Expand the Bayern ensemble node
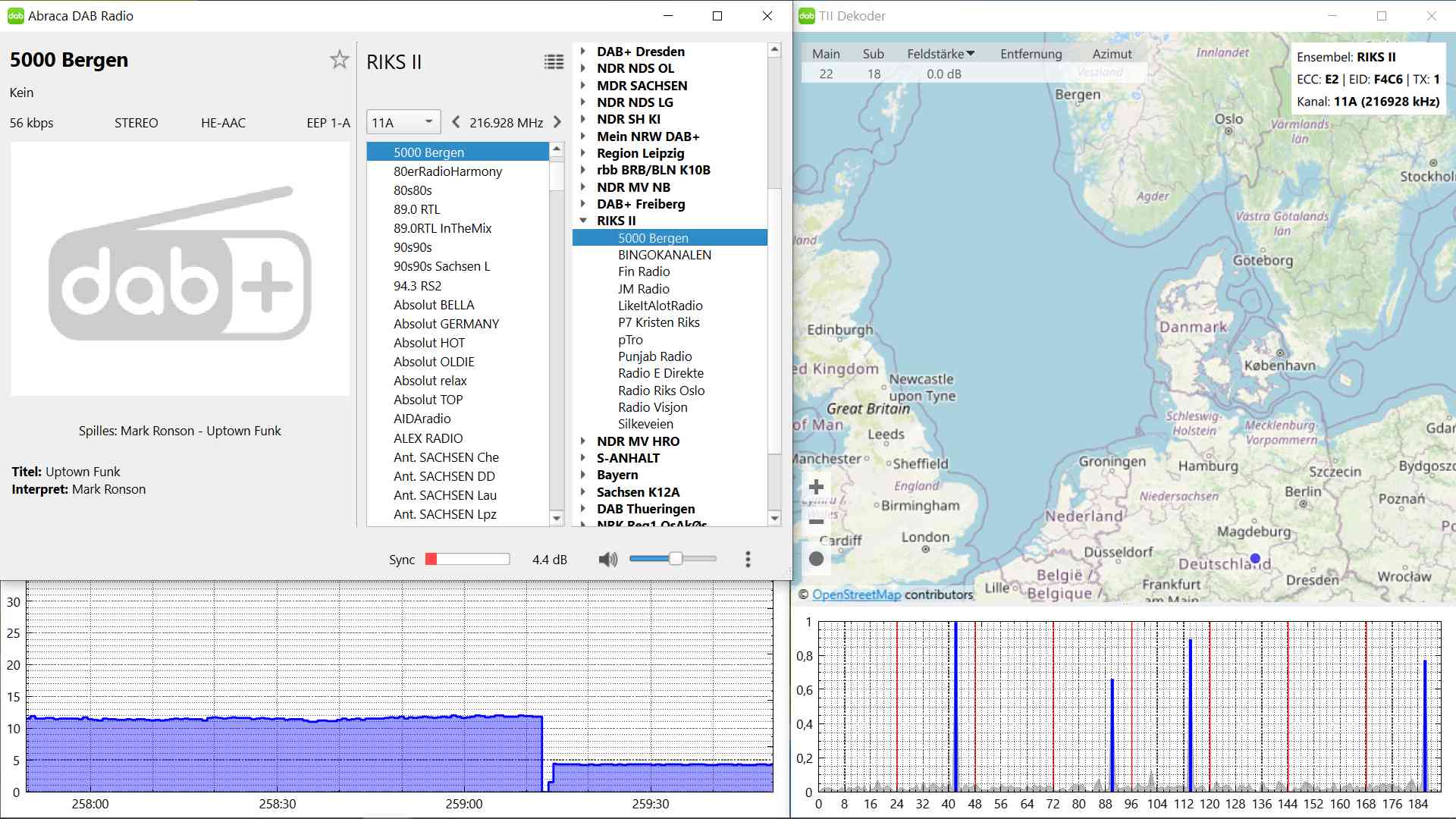Screen dimensions: 1456x819 (583, 475)
